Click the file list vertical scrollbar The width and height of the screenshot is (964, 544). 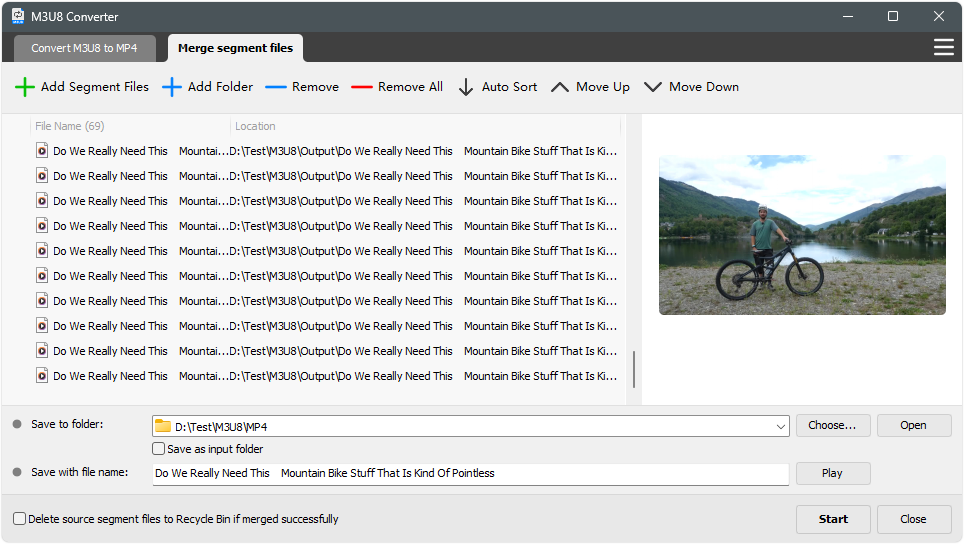tap(634, 368)
